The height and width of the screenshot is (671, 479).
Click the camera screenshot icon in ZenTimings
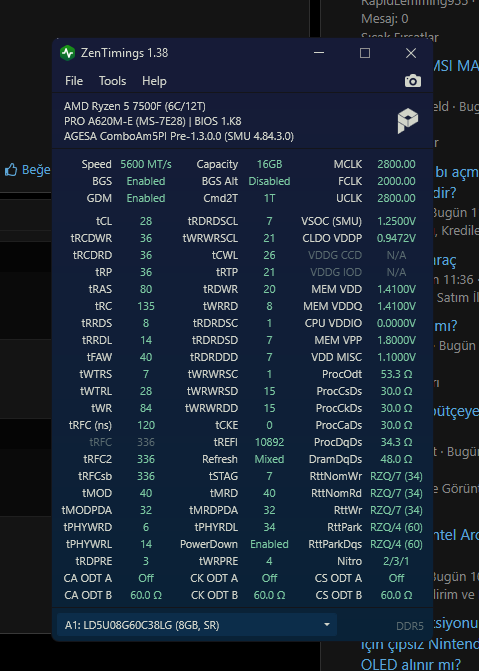(x=413, y=81)
